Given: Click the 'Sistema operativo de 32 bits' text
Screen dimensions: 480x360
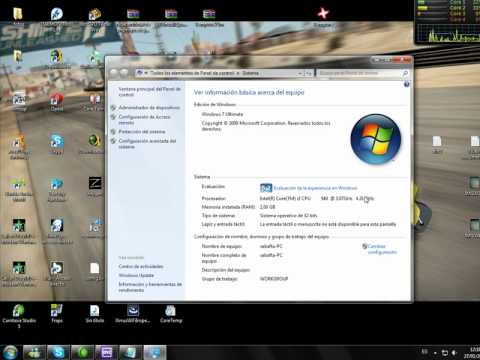Looking at the screenshot, I should (288, 216).
